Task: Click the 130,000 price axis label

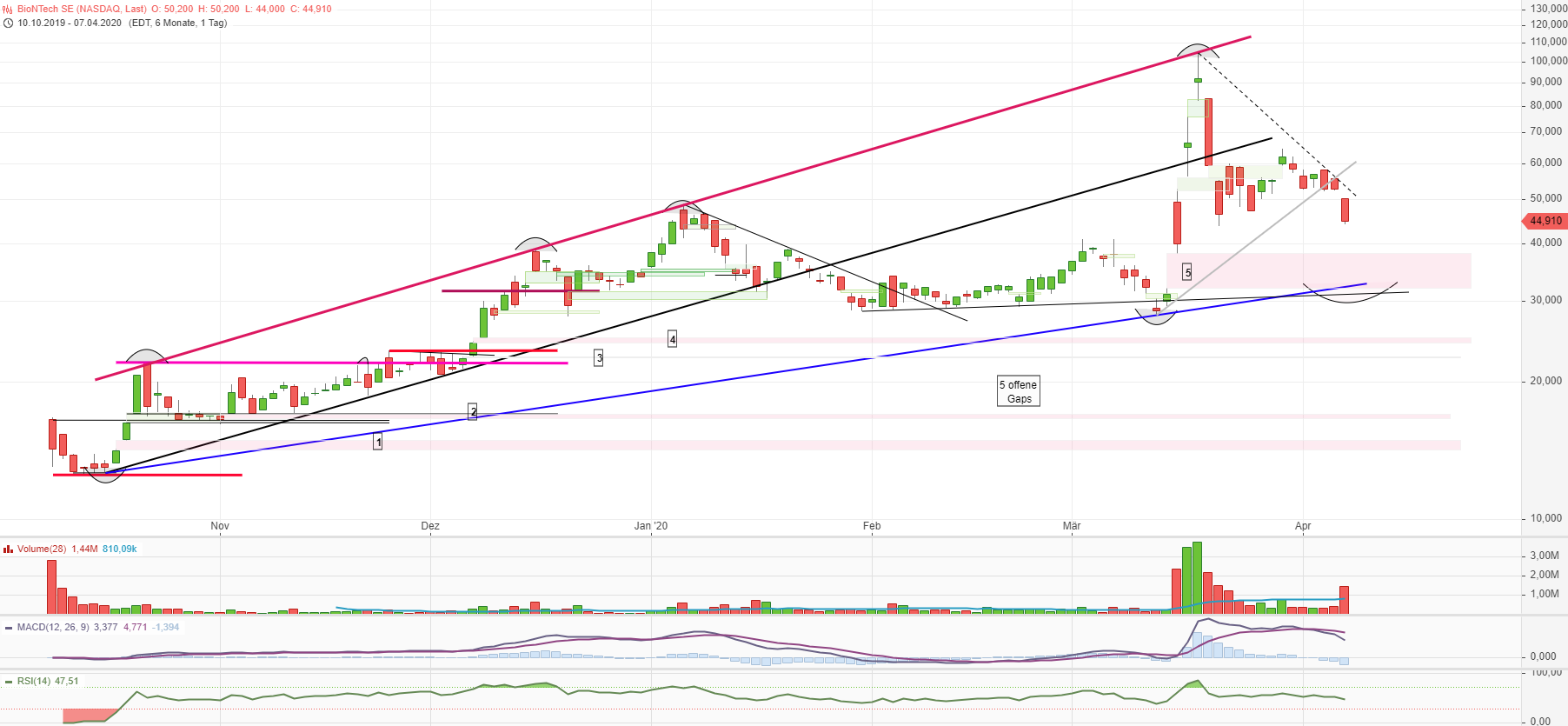Action: [x=1549, y=8]
